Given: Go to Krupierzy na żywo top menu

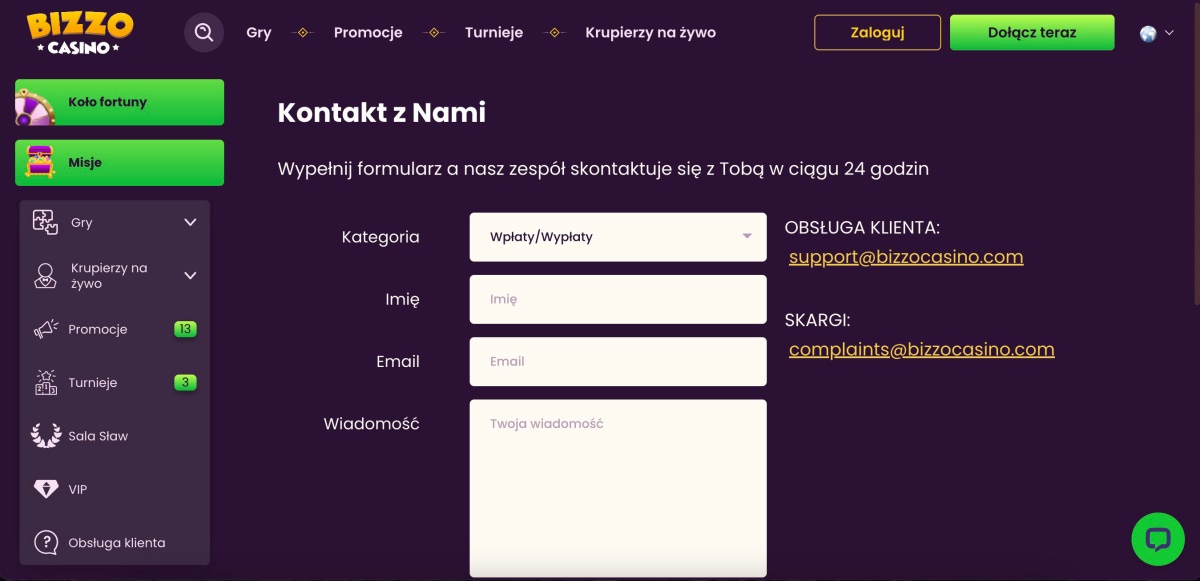Looking at the screenshot, I should tap(650, 32).
